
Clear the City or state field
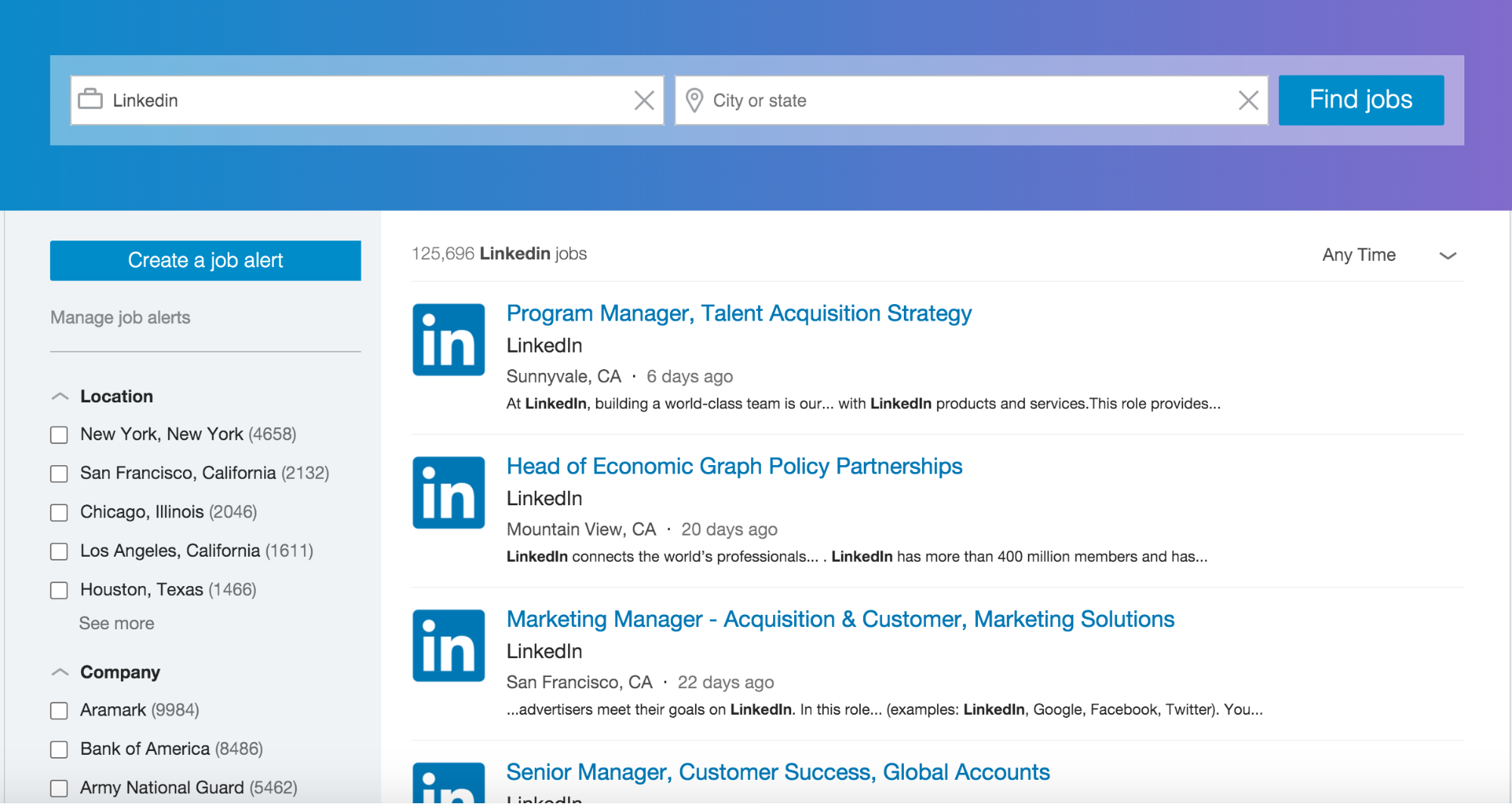pos(1248,100)
